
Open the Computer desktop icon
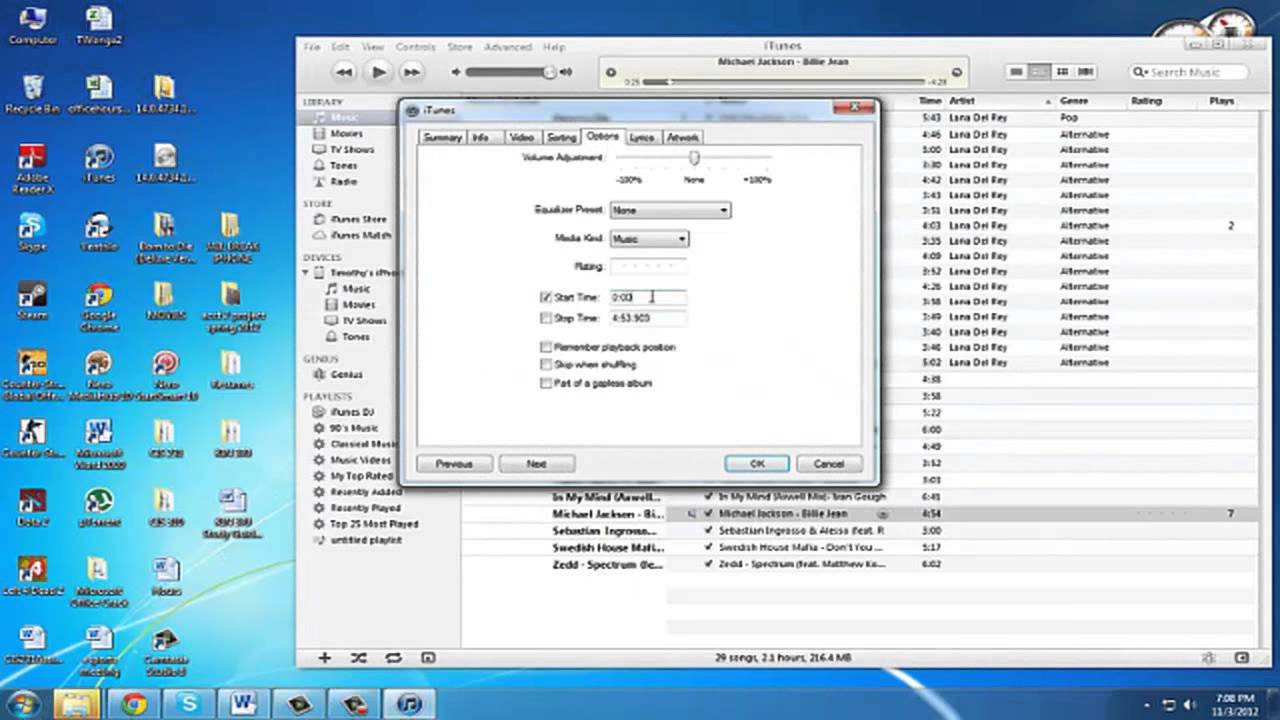point(32,25)
